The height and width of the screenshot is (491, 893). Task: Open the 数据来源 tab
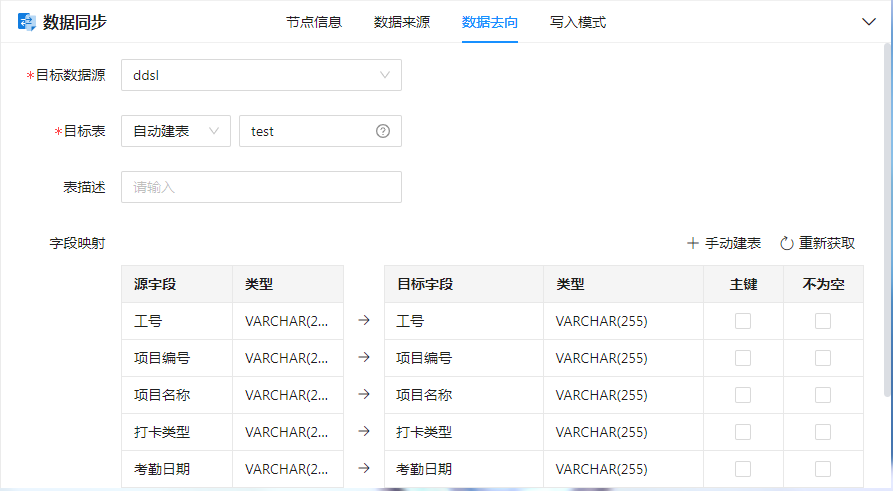[x=402, y=22]
